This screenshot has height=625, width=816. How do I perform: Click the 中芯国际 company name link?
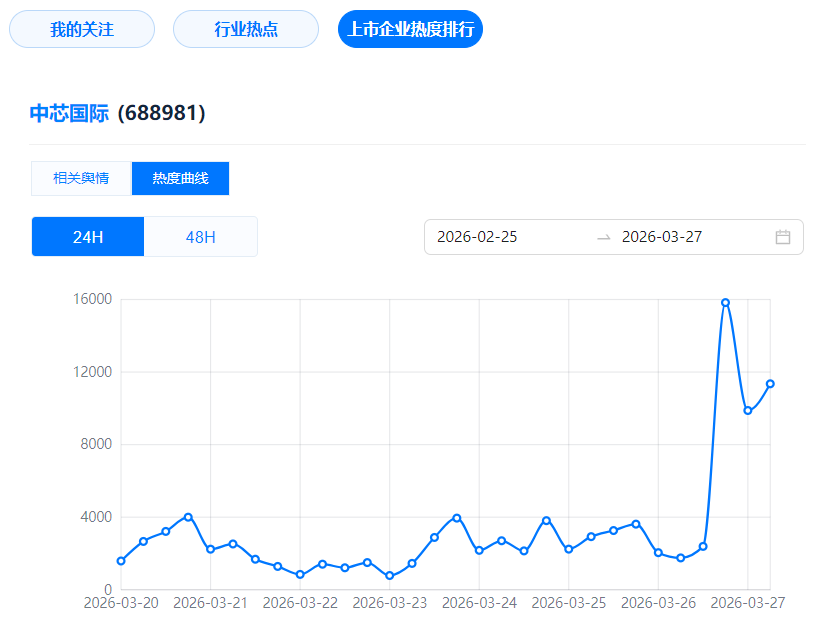click(x=69, y=113)
